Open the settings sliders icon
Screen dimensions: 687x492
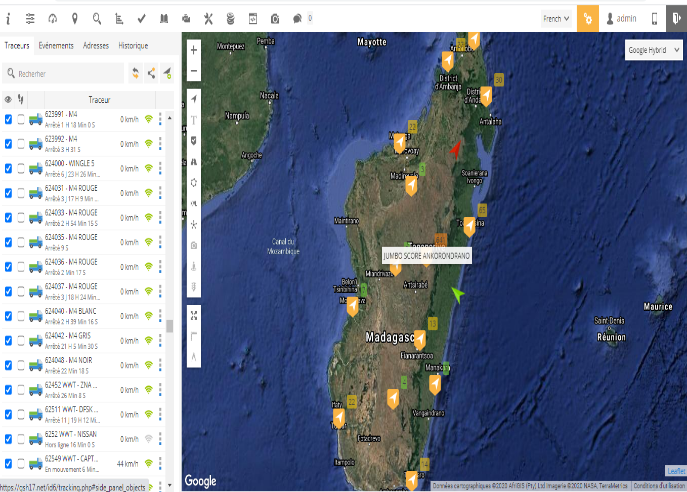pos(30,18)
